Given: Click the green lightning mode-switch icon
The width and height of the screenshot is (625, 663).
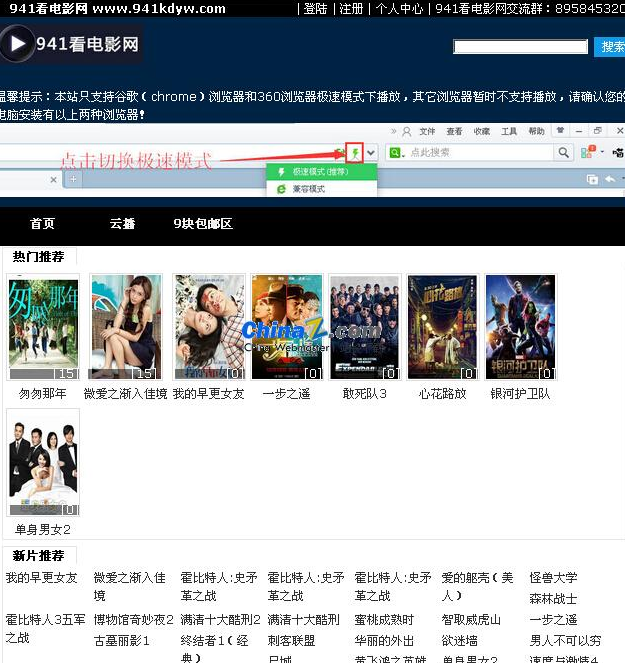Looking at the screenshot, I should tap(355, 153).
